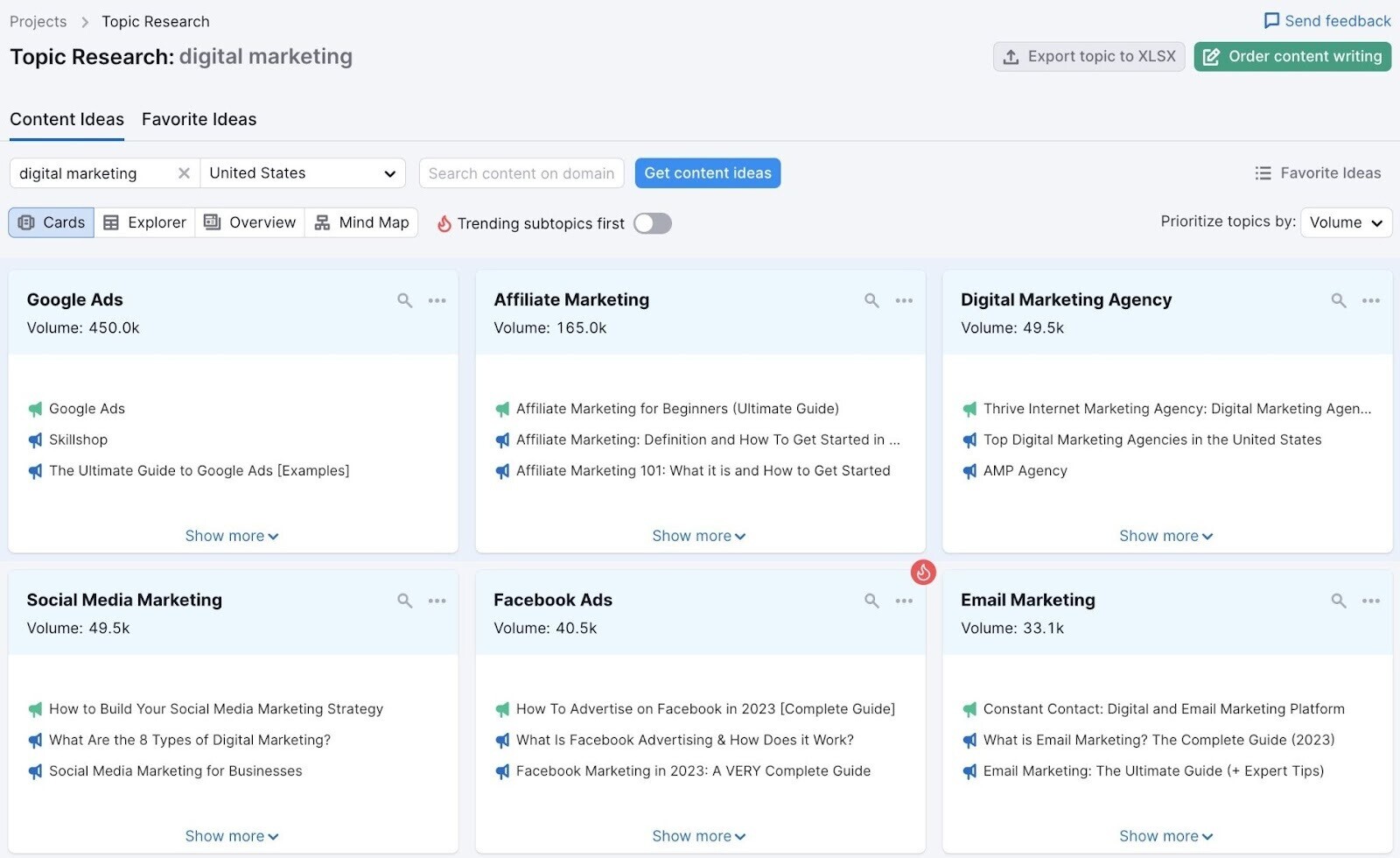Screen dimensions: 1400x858
Task: Open the Mind Map view
Action: 361,222
